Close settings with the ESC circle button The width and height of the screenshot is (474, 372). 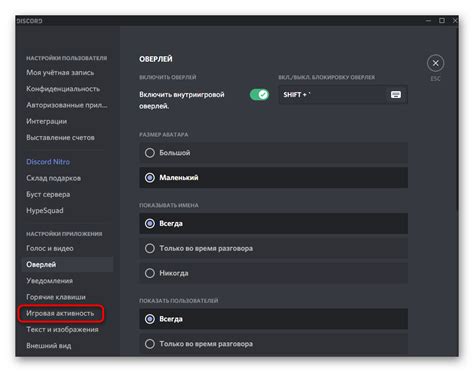pyautogui.click(x=435, y=63)
